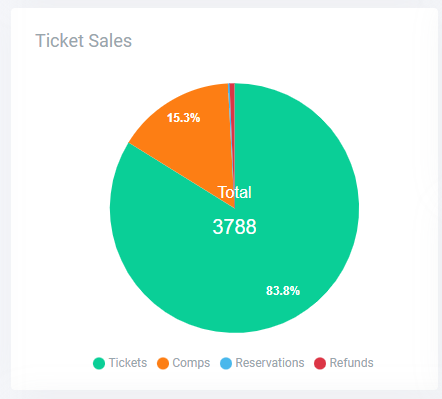The height and width of the screenshot is (399, 442).
Task: Click the Total label on chart
Action: [234, 192]
